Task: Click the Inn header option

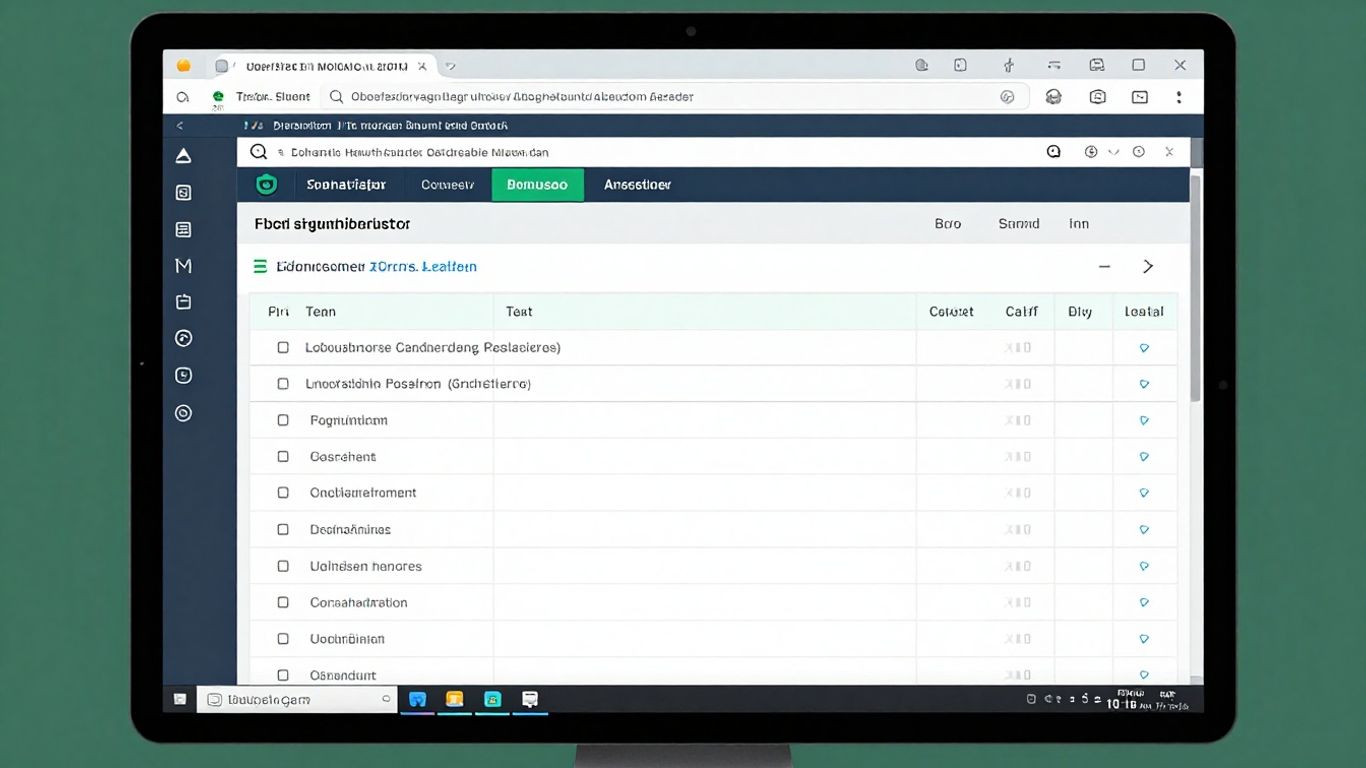Action: point(1078,224)
